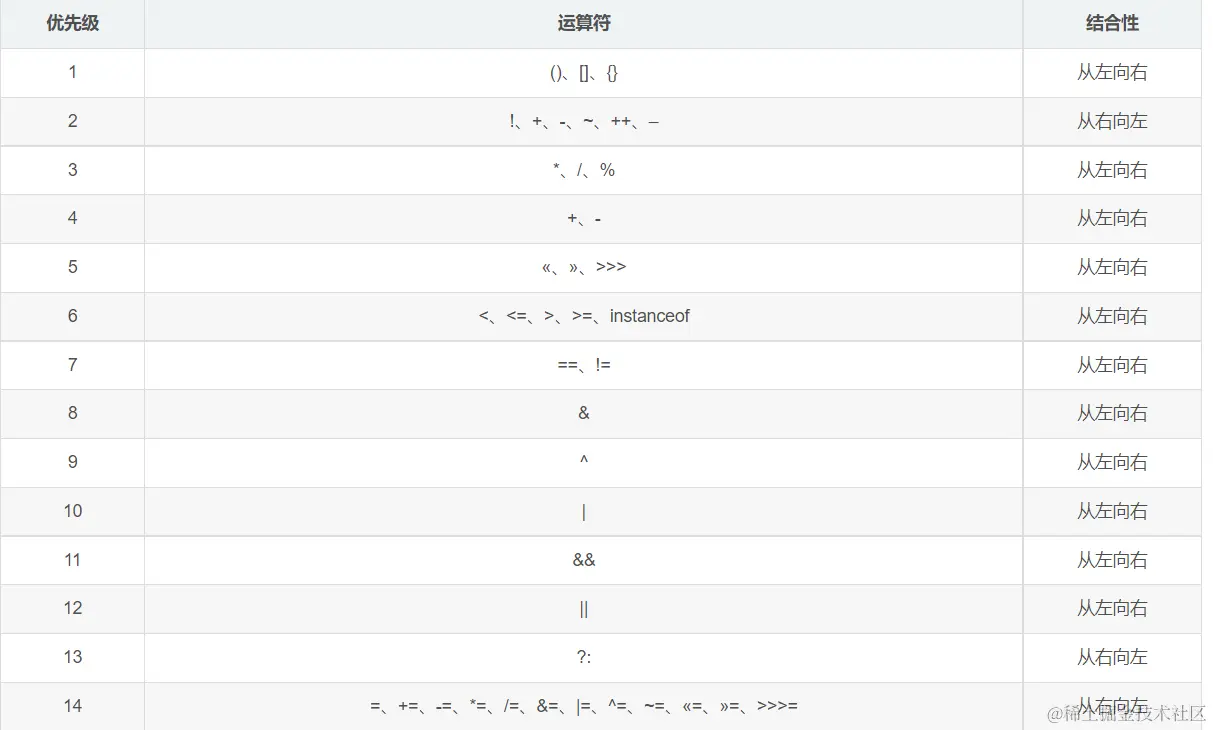
Task: Click the 优先级 column header
Action: (x=72, y=23)
